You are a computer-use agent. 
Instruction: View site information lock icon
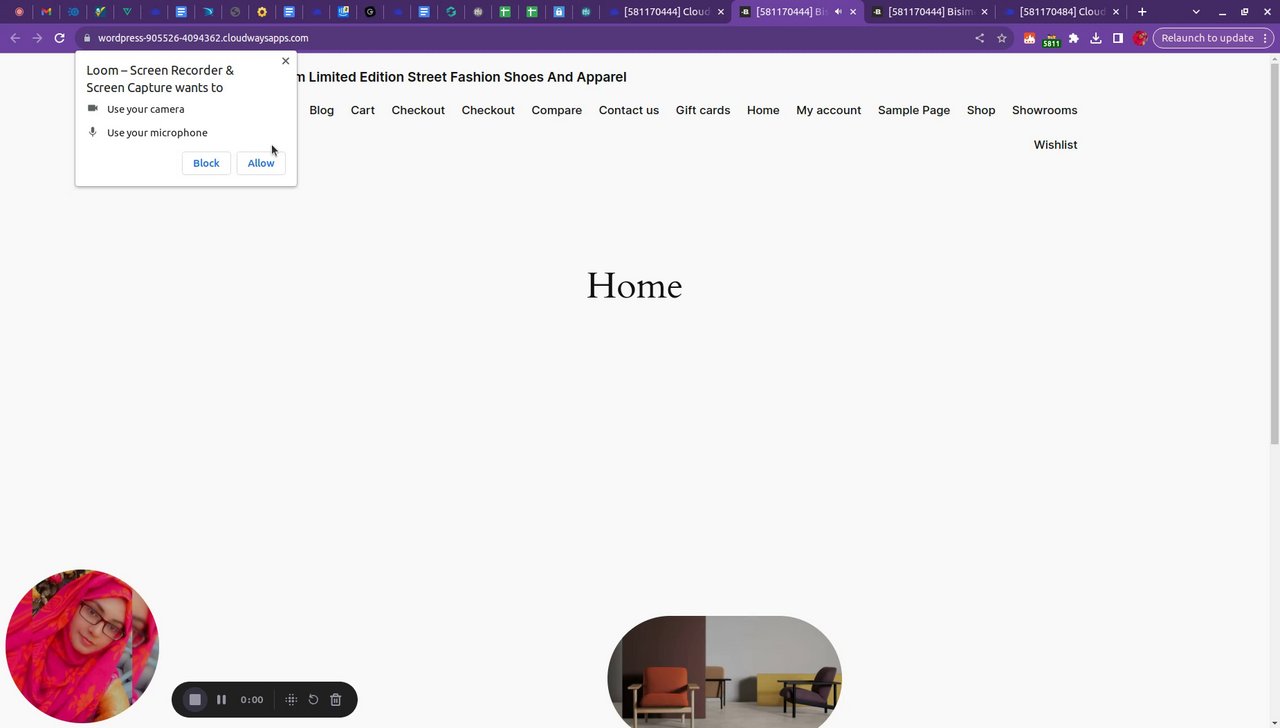coord(87,38)
